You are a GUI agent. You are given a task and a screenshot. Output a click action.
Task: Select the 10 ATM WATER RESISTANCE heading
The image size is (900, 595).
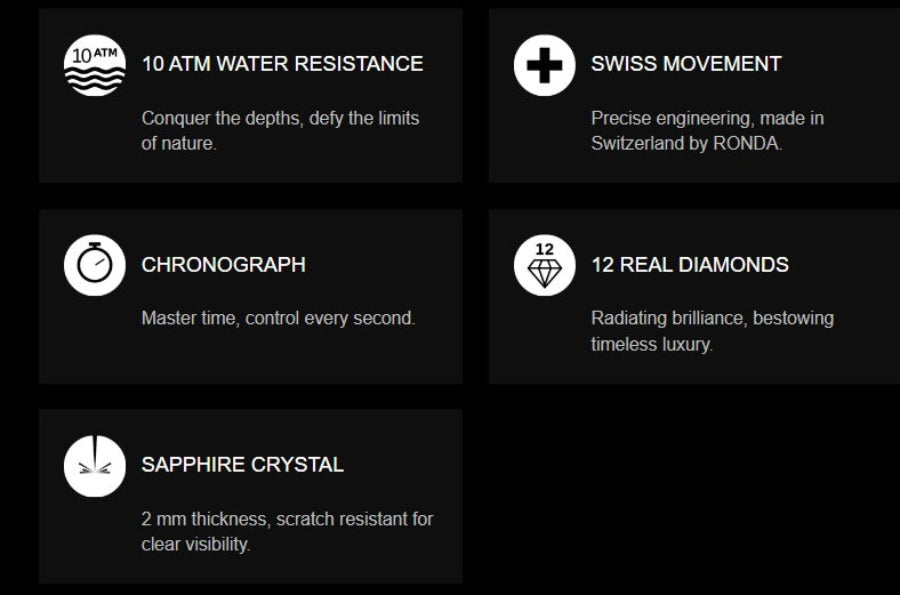282,64
